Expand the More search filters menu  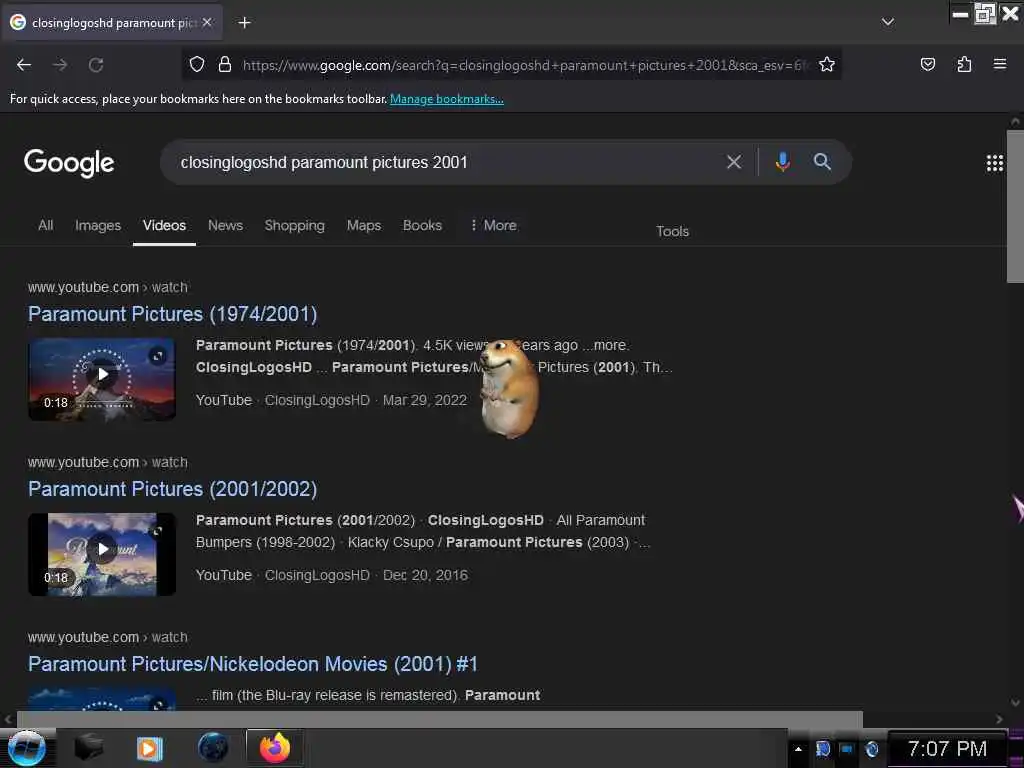coord(493,225)
